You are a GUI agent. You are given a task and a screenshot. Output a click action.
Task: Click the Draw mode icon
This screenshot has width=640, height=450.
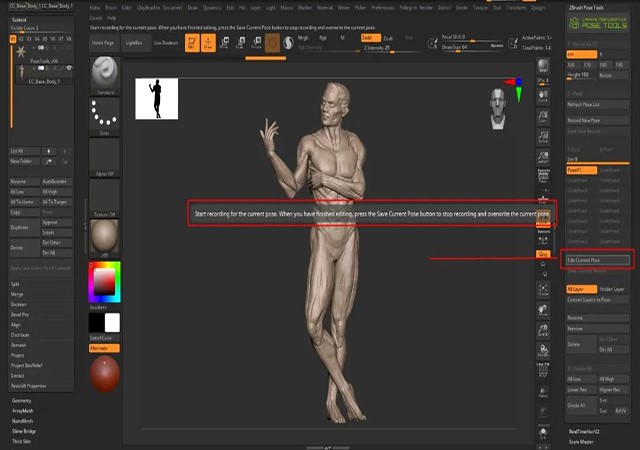tap(210, 42)
